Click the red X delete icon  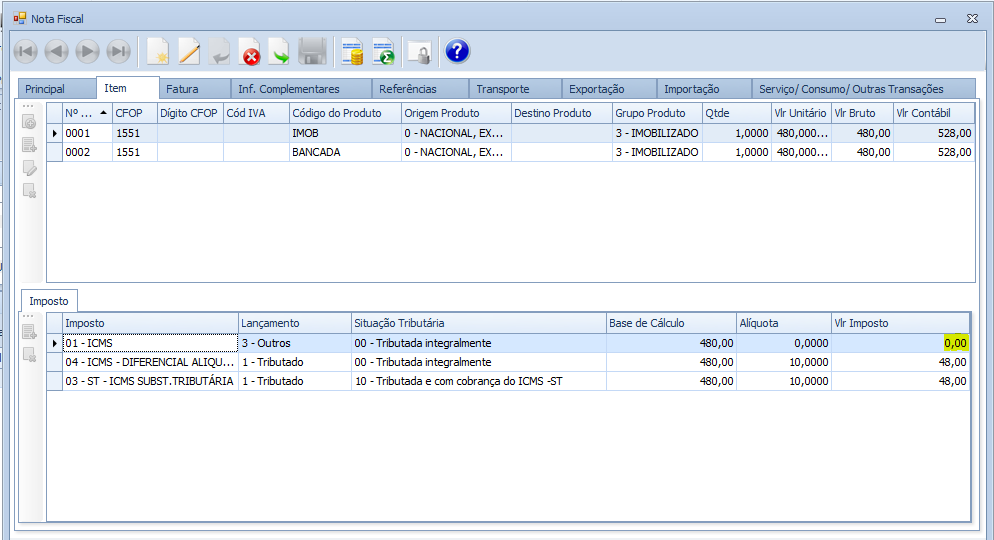point(250,52)
